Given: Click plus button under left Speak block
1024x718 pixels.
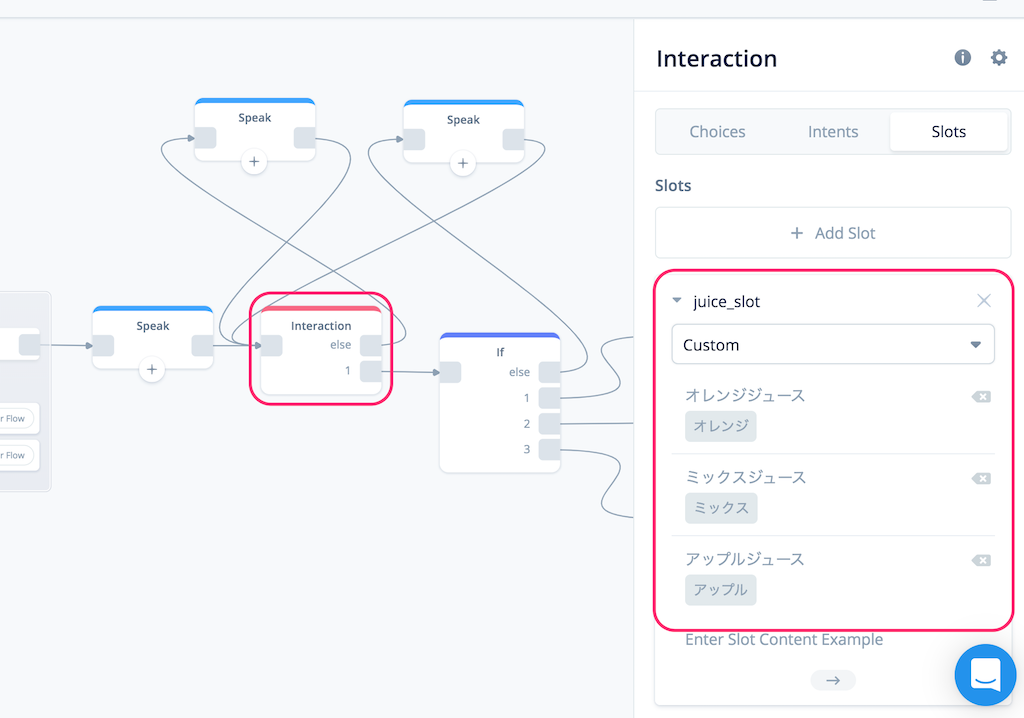Looking at the screenshot, I should point(152,369).
